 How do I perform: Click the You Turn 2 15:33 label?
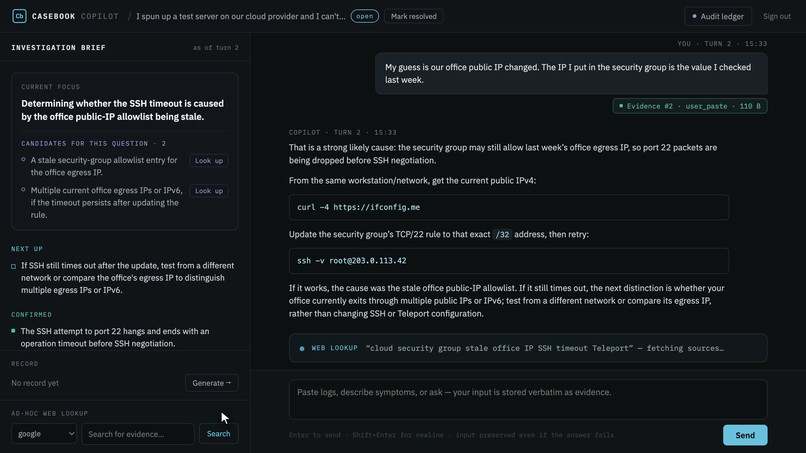(x=722, y=44)
